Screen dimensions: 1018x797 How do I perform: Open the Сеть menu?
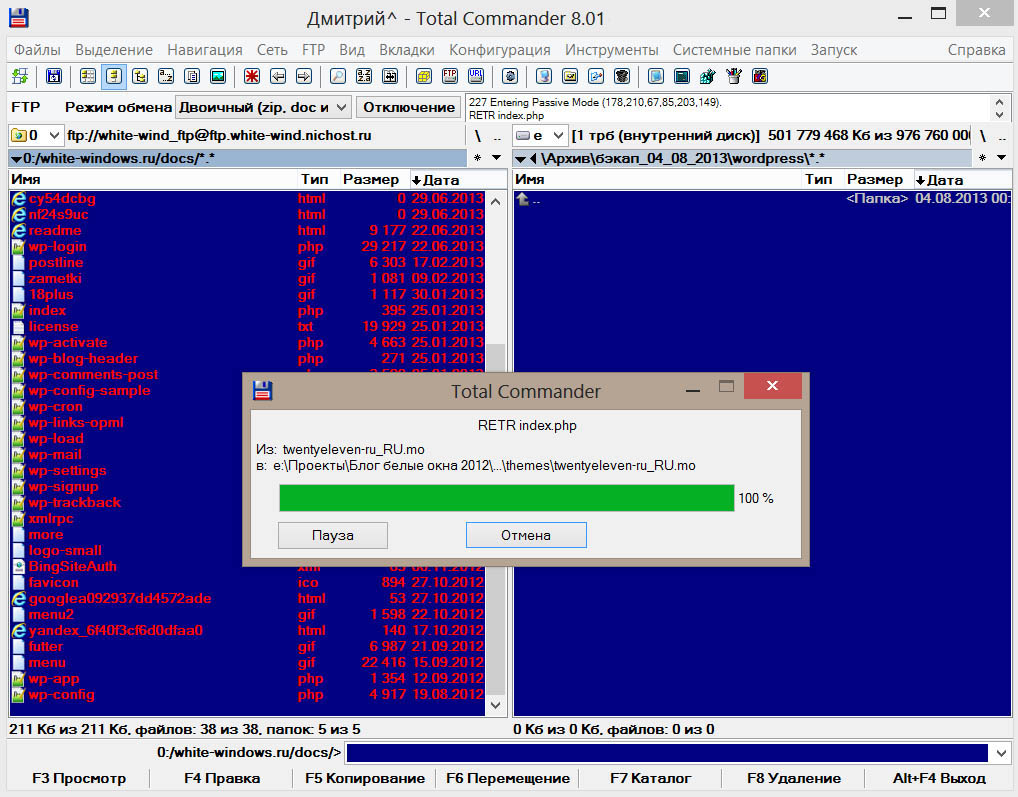(272, 50)
